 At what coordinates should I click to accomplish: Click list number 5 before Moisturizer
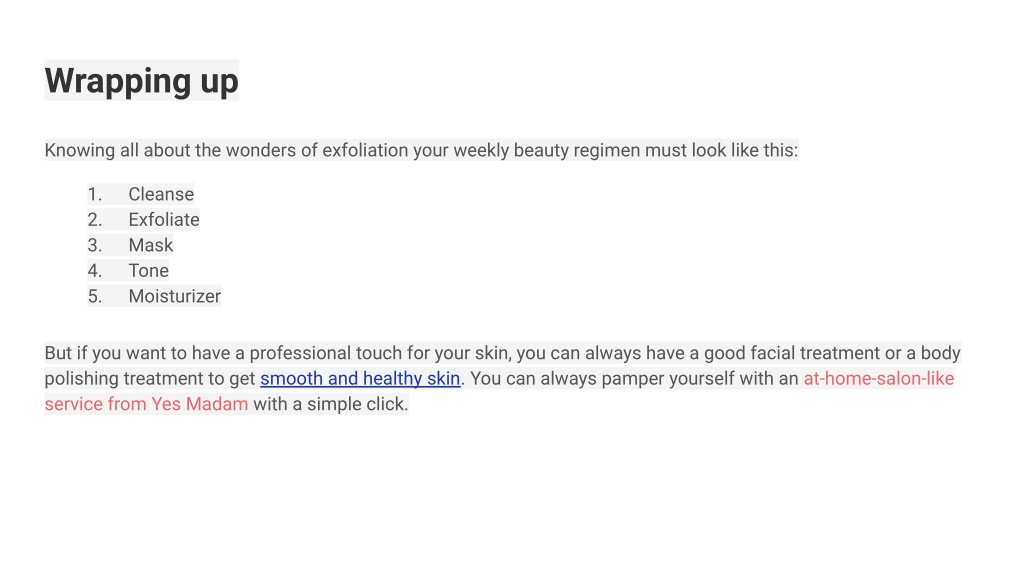pos(95,296)
